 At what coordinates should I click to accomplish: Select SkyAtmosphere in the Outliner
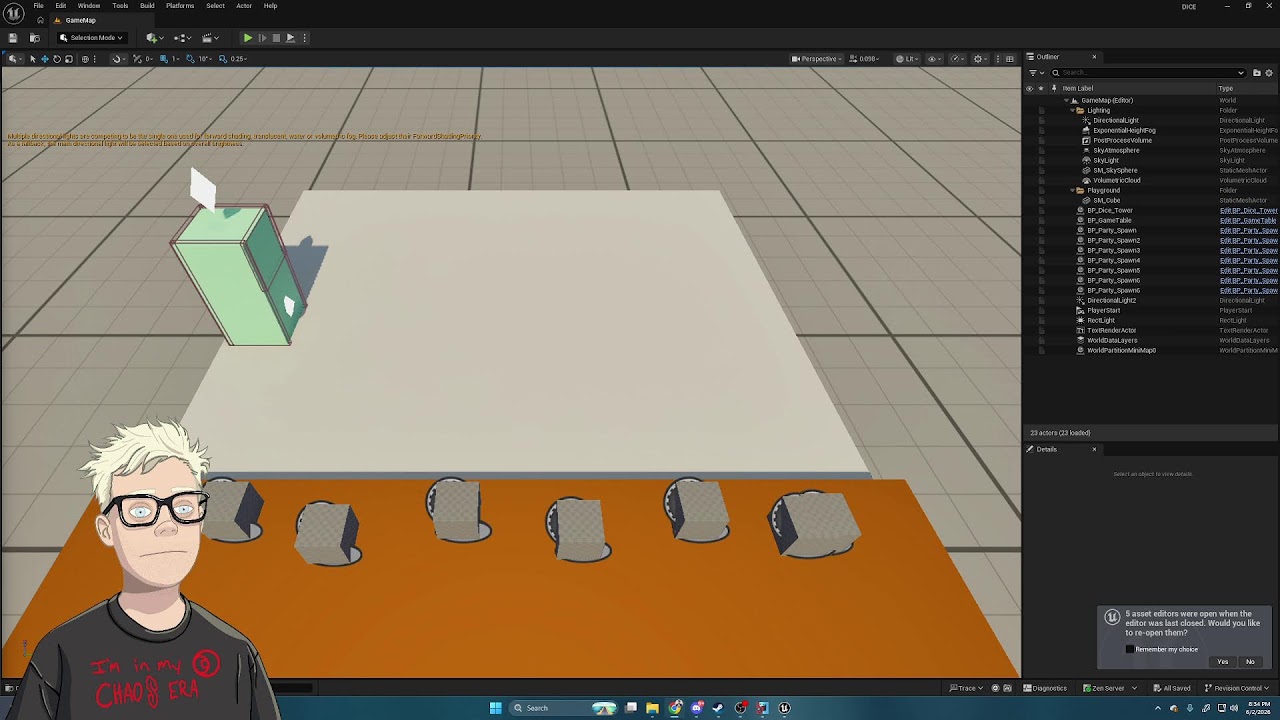pyautogui.click(x=1116, y=150)
